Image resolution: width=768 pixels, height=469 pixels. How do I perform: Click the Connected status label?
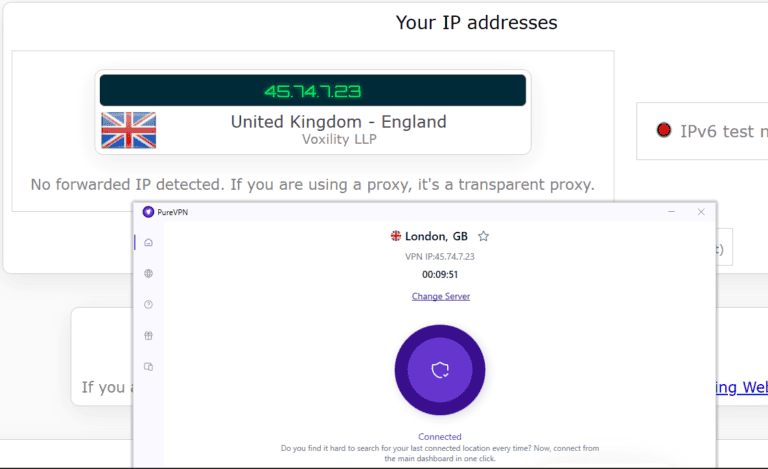(440, 437)
